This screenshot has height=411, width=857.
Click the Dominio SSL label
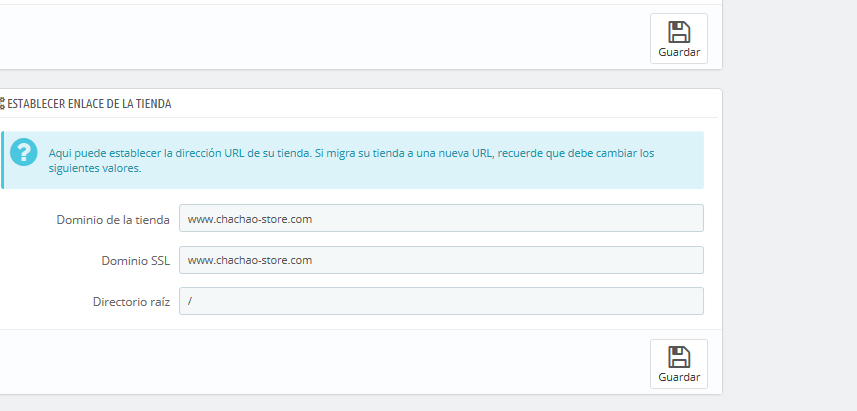click(x=136, y=261)
